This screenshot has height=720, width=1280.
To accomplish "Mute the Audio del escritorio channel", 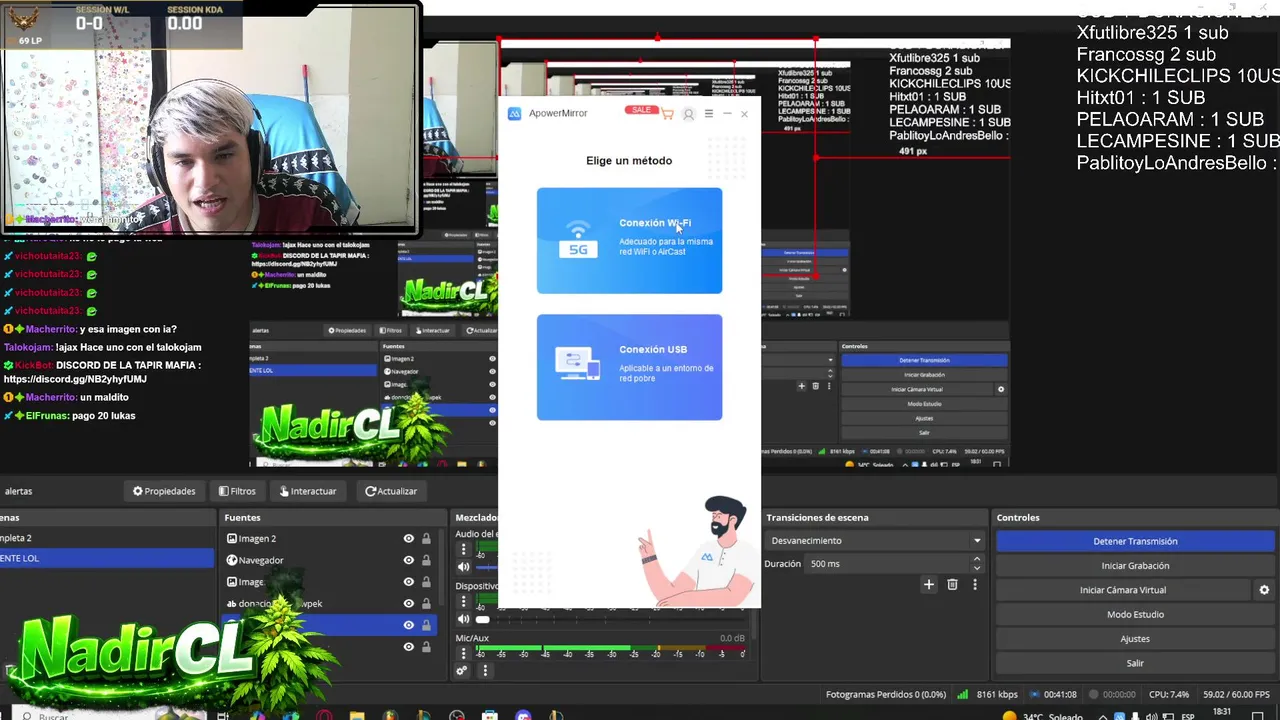I will (x=463, y=567).
